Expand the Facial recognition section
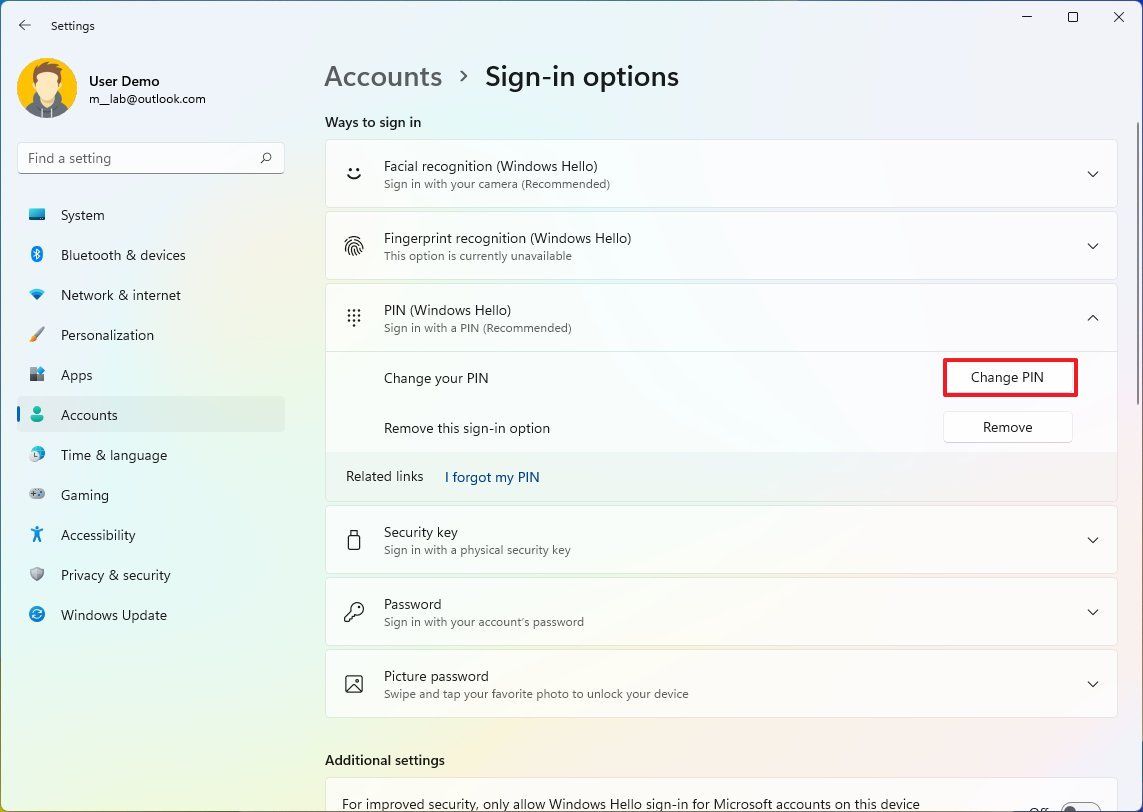Screen dimensions: 1143x812 tap(1093, 173)
